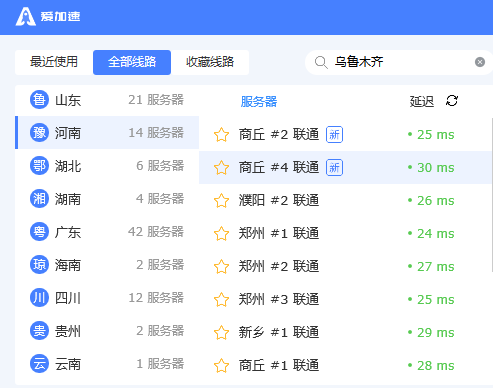Click into the 乌鲁木齐 search field
This screenshot has height=388, width=493.
(400, 62)
